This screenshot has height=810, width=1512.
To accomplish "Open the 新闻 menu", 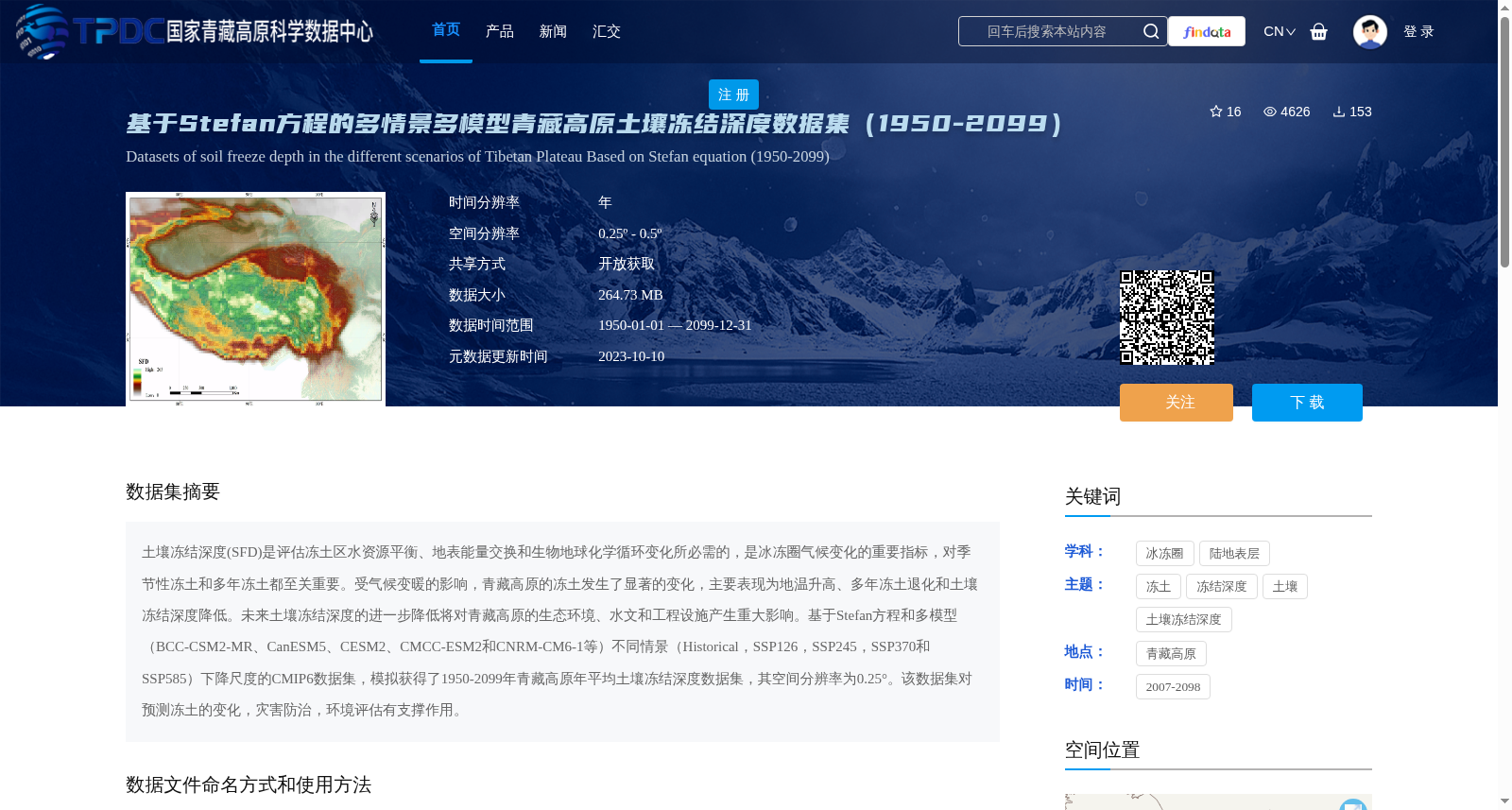I will pyautogui.click(x=553, y=31).
